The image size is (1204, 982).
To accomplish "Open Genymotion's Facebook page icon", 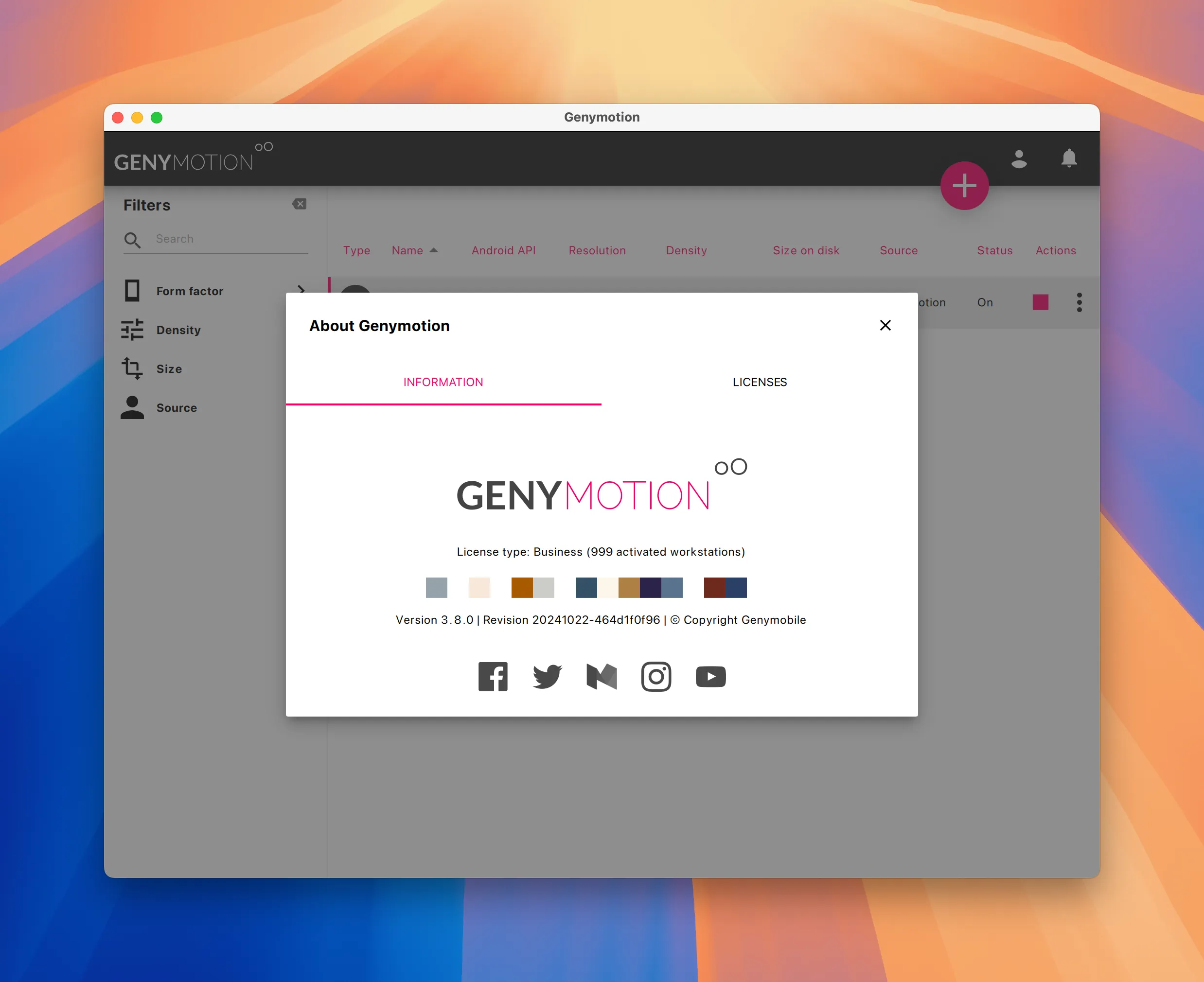I will (x=493, y=676).
